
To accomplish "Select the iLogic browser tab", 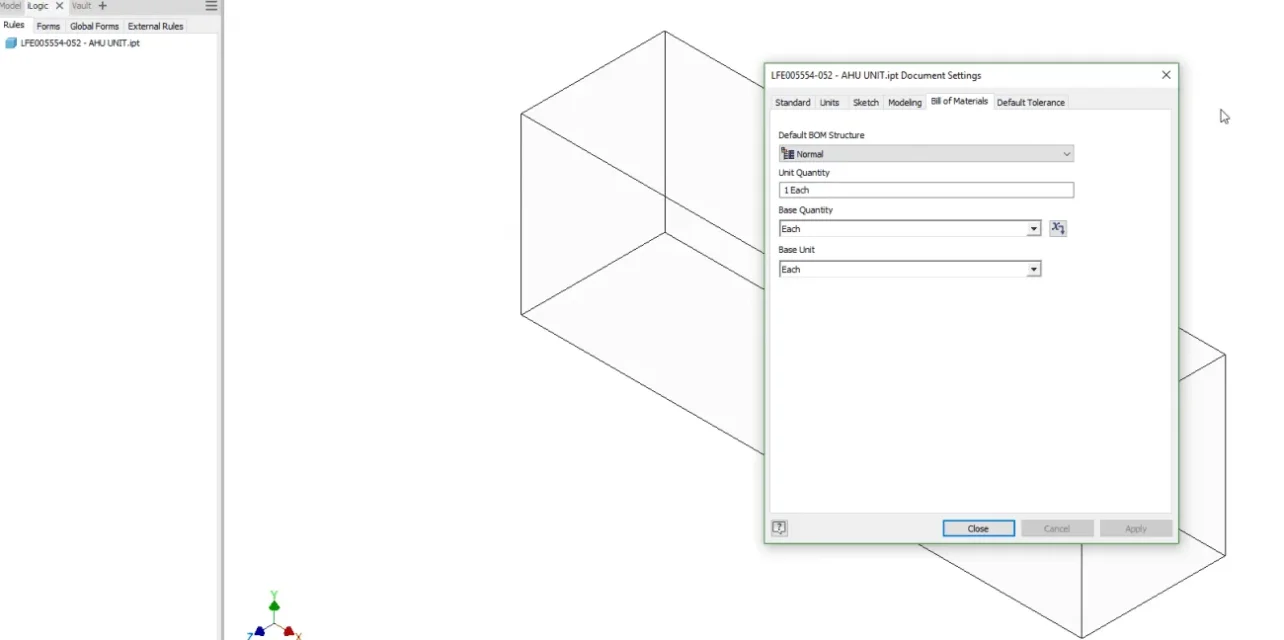I will coord(38,6).
